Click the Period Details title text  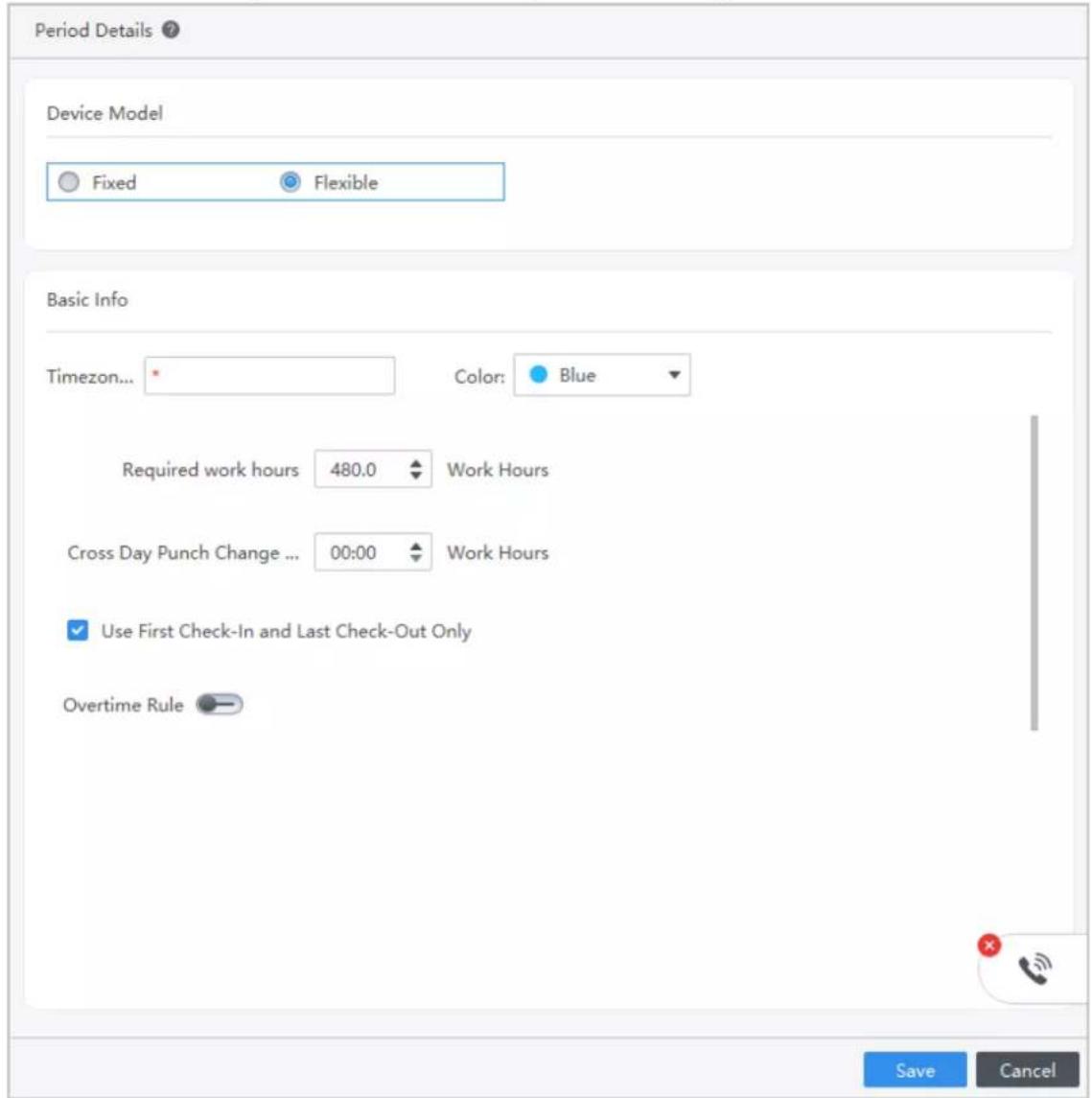[x=93, y=30]
